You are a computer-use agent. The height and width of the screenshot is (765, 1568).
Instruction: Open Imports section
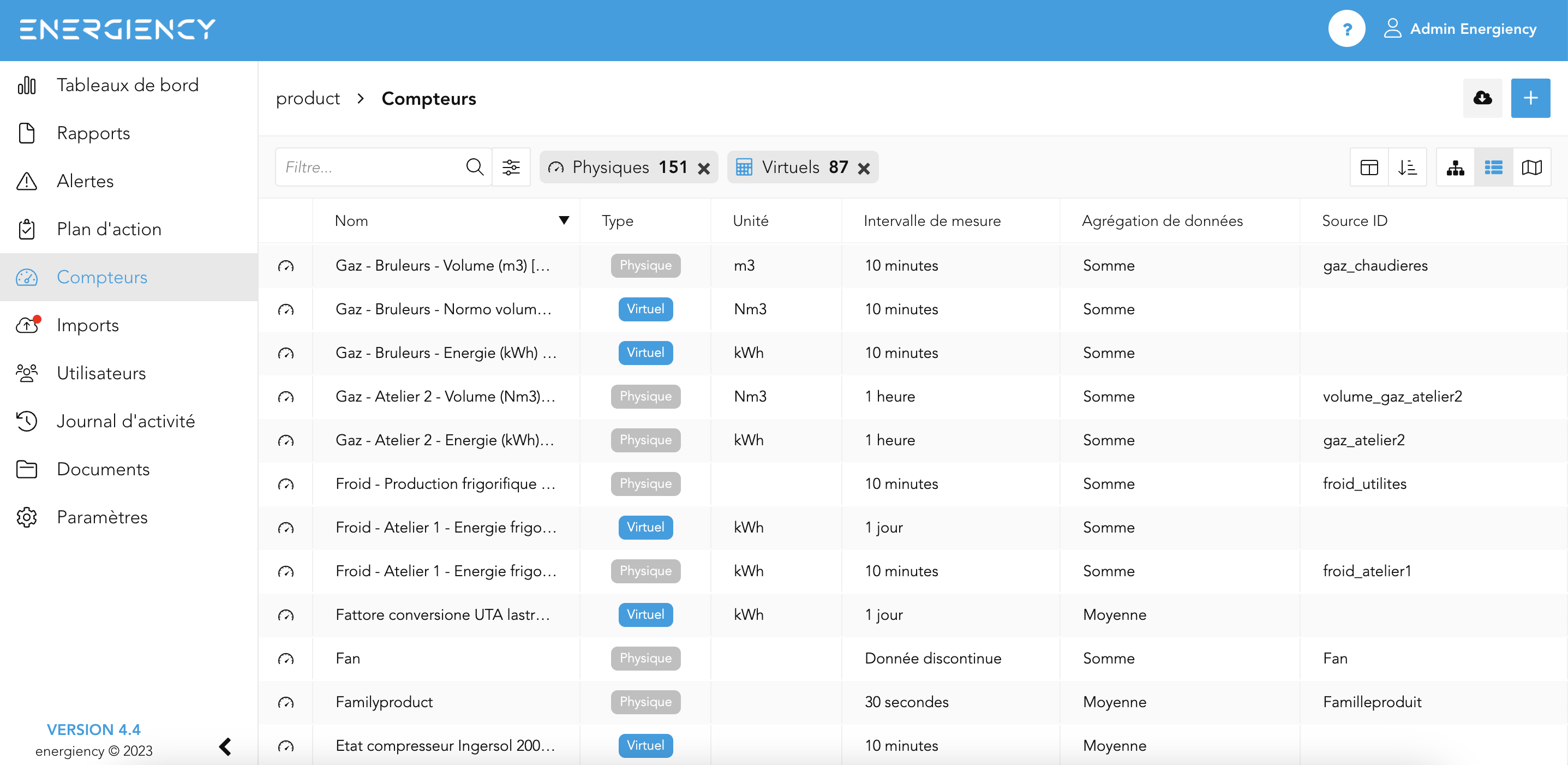pyautogui.click(x=128, y=325)
